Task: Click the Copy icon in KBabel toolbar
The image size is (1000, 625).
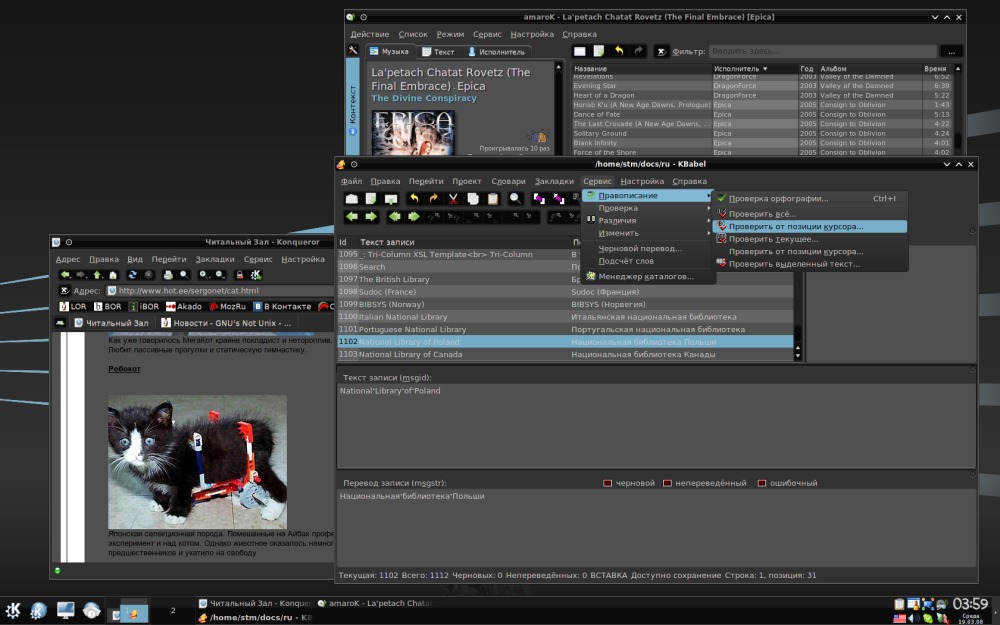Action: pos(473,199)
